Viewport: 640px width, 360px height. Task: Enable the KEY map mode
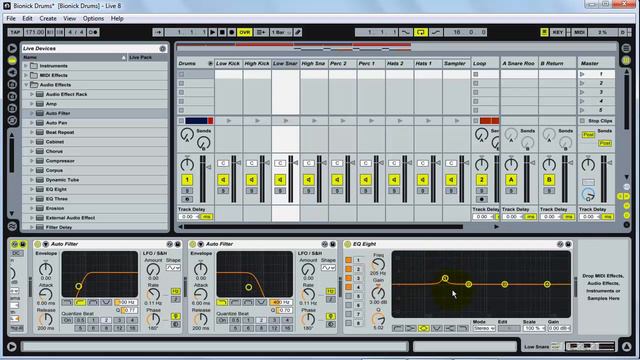coord(558,32)
